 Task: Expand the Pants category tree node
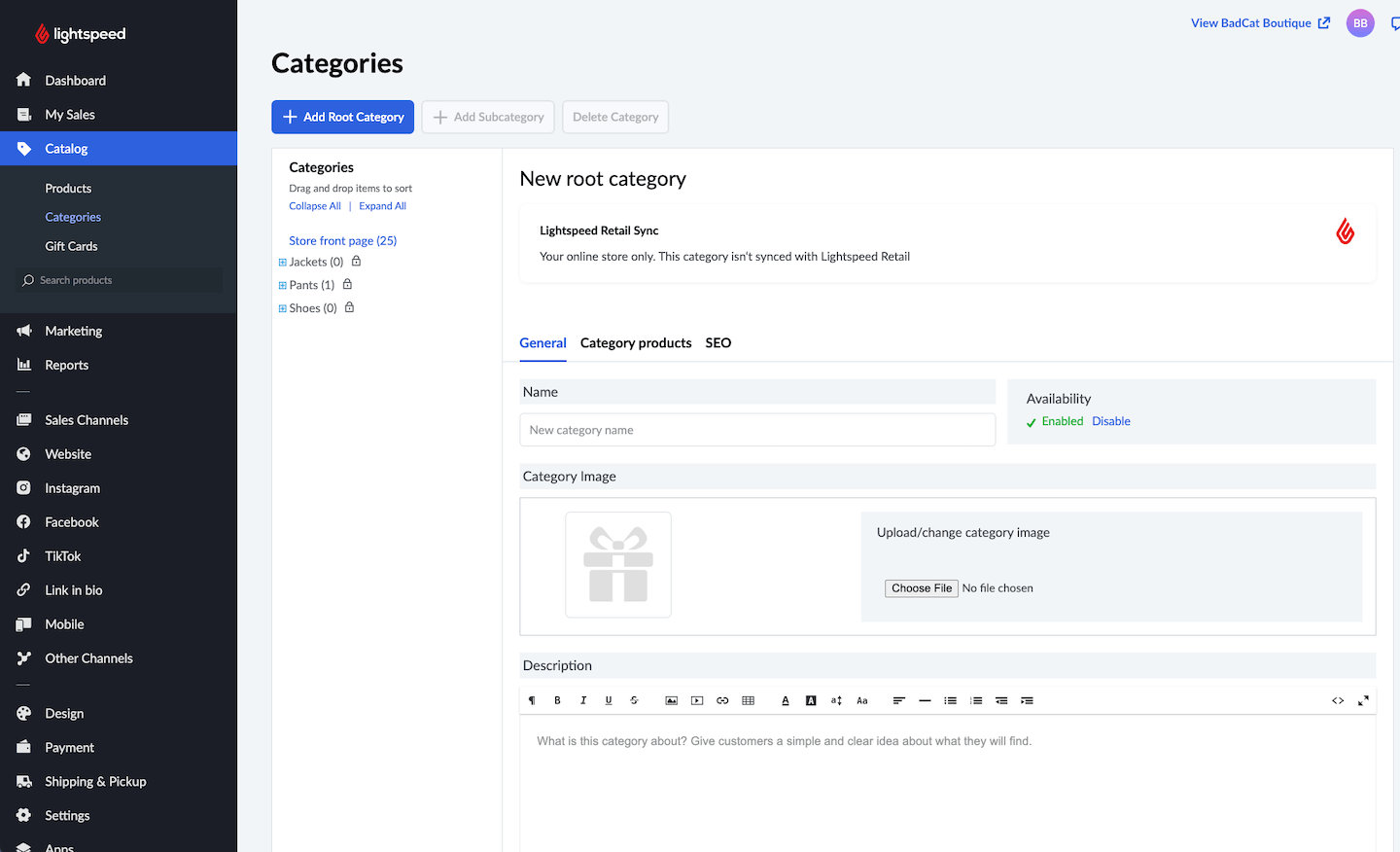[x=283, y=285]
